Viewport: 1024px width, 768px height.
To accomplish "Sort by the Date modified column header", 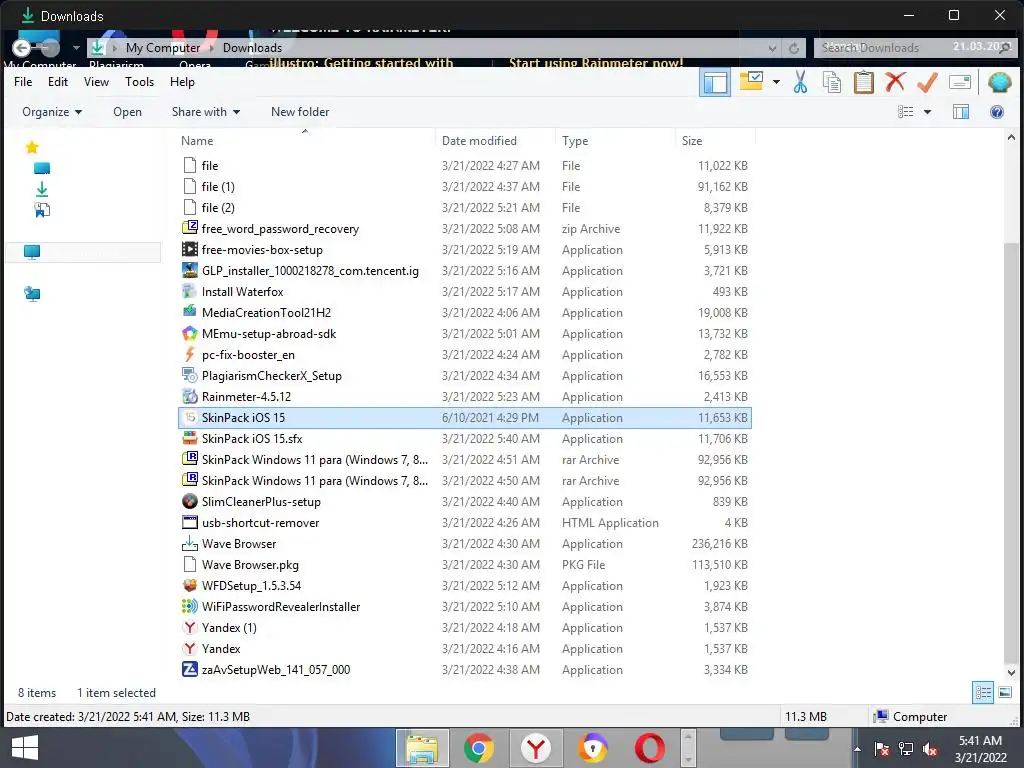I will pyautogui.click(x=479, y=140).
